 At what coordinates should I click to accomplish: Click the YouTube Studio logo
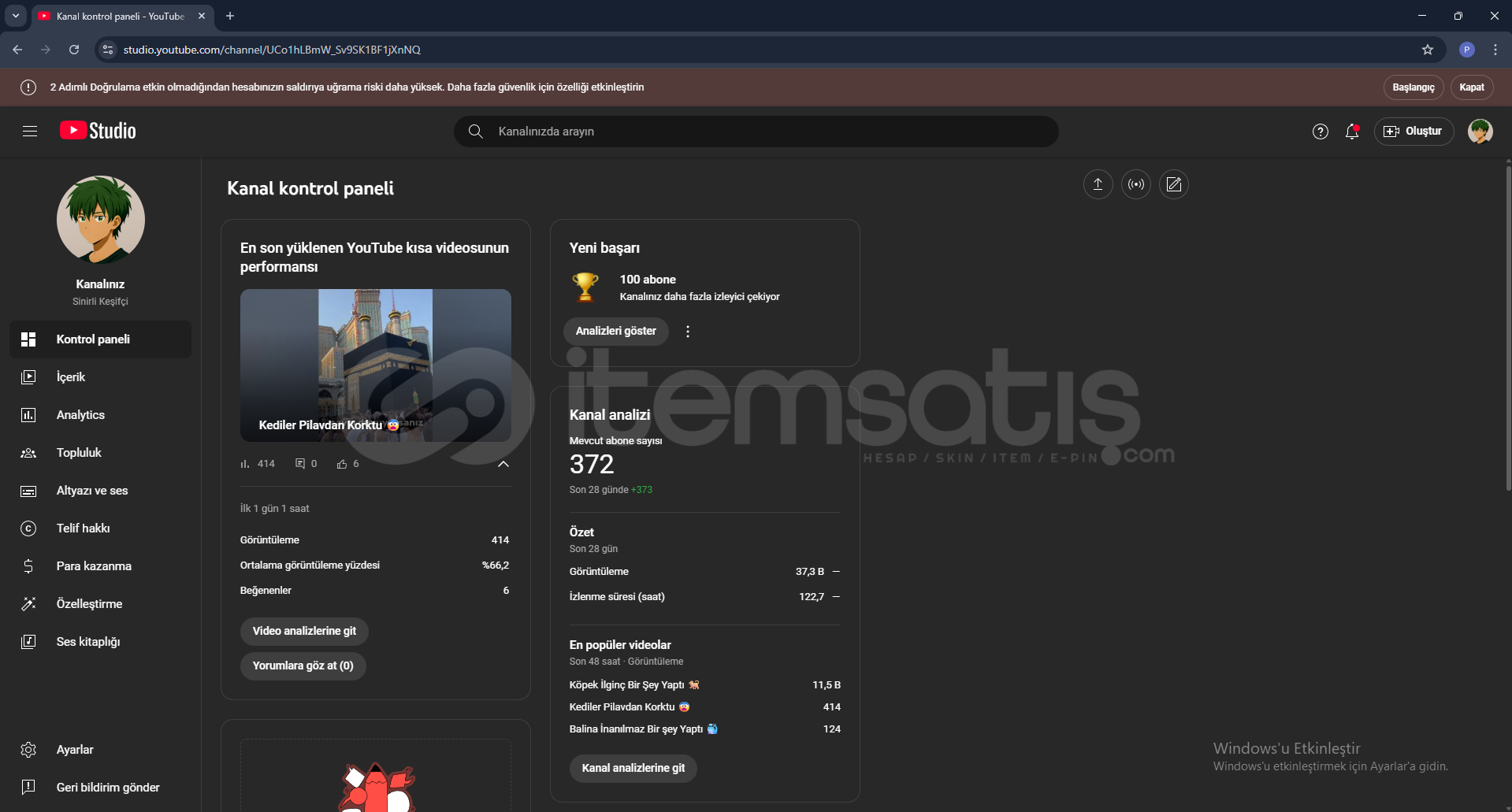(x=98, y=131)
